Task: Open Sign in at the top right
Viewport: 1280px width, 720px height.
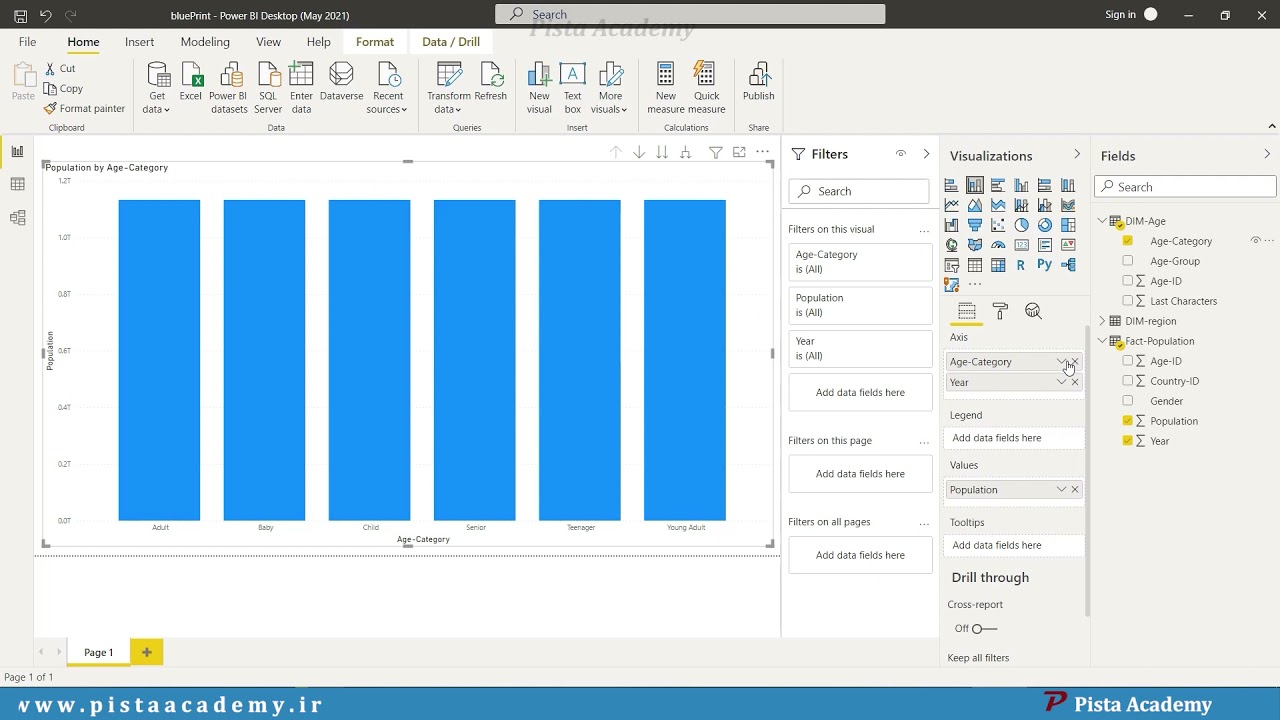Action: (x=1120, y=15)
